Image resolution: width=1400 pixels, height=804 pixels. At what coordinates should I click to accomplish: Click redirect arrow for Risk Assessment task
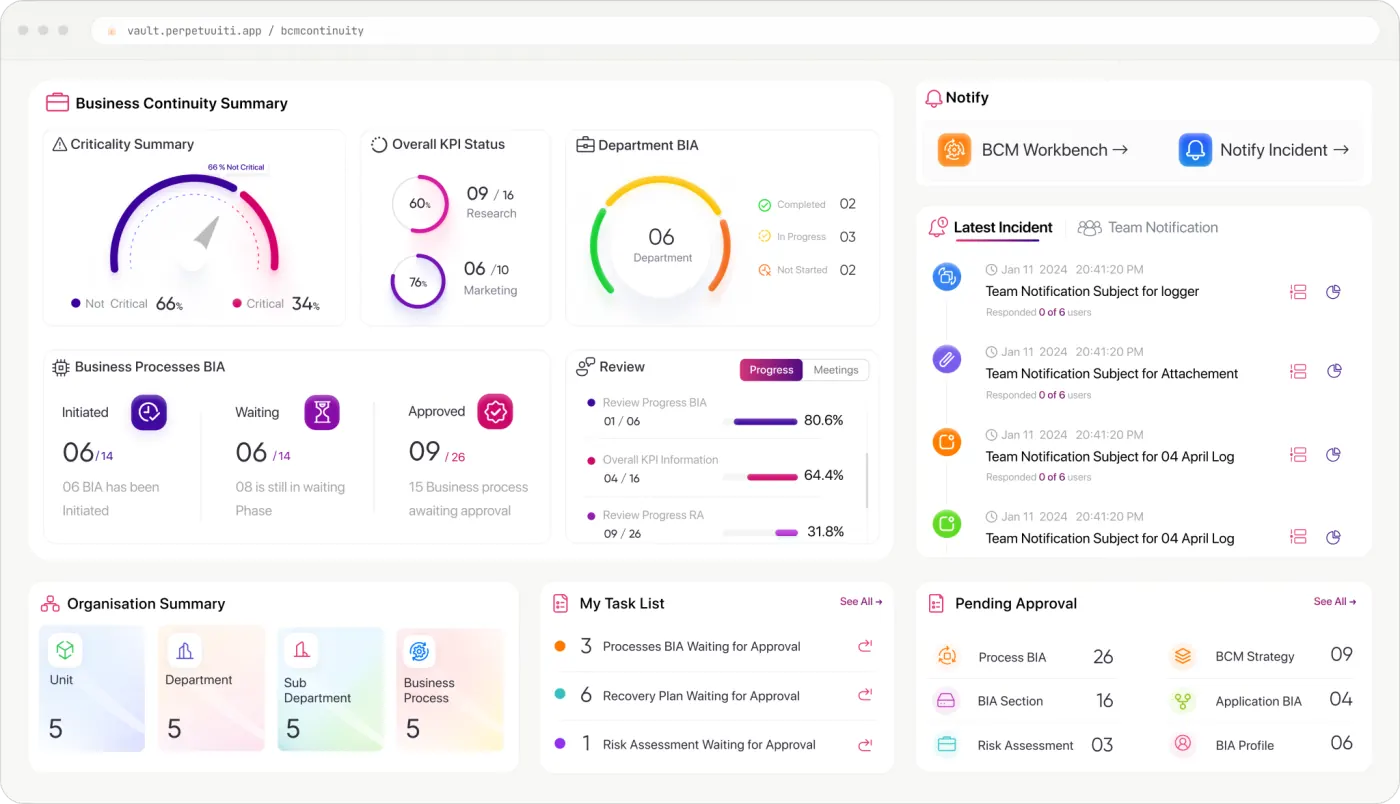pos(865,744)
